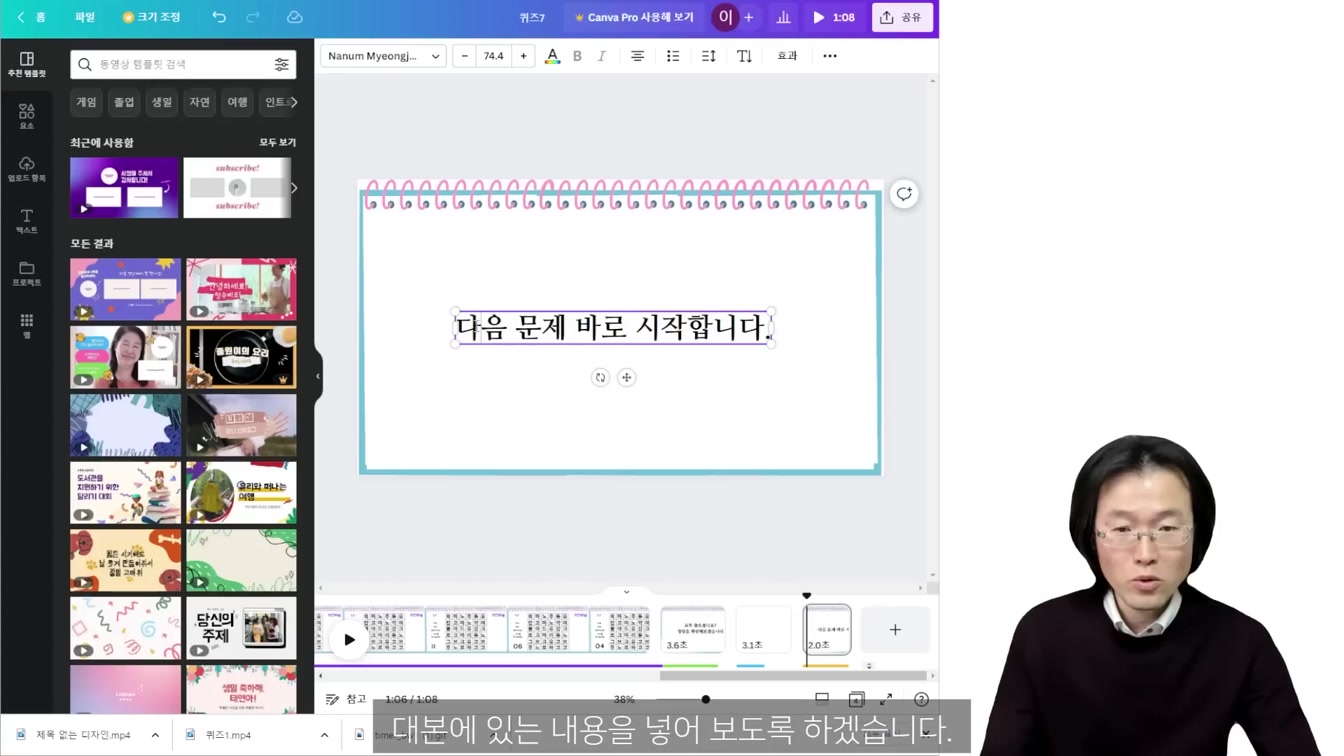This screenshot has height=756, width=1344.
Task: Click 모두 보기 to see all recent
Action: coord(278,143)
